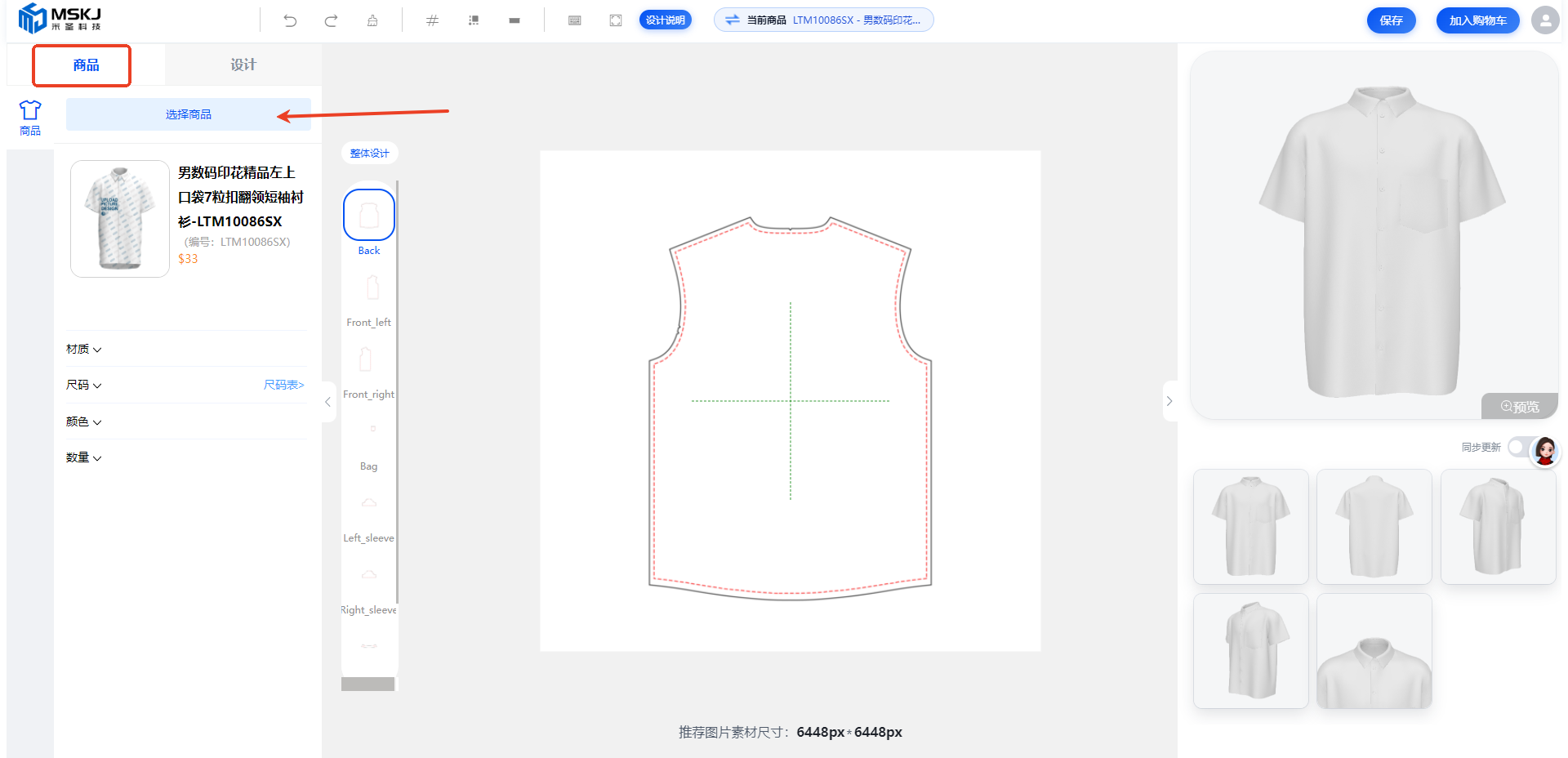Click the keyboard shortcuts icon
The height and width of the screenshot is (758, 1568).
[x=575, y=20]
